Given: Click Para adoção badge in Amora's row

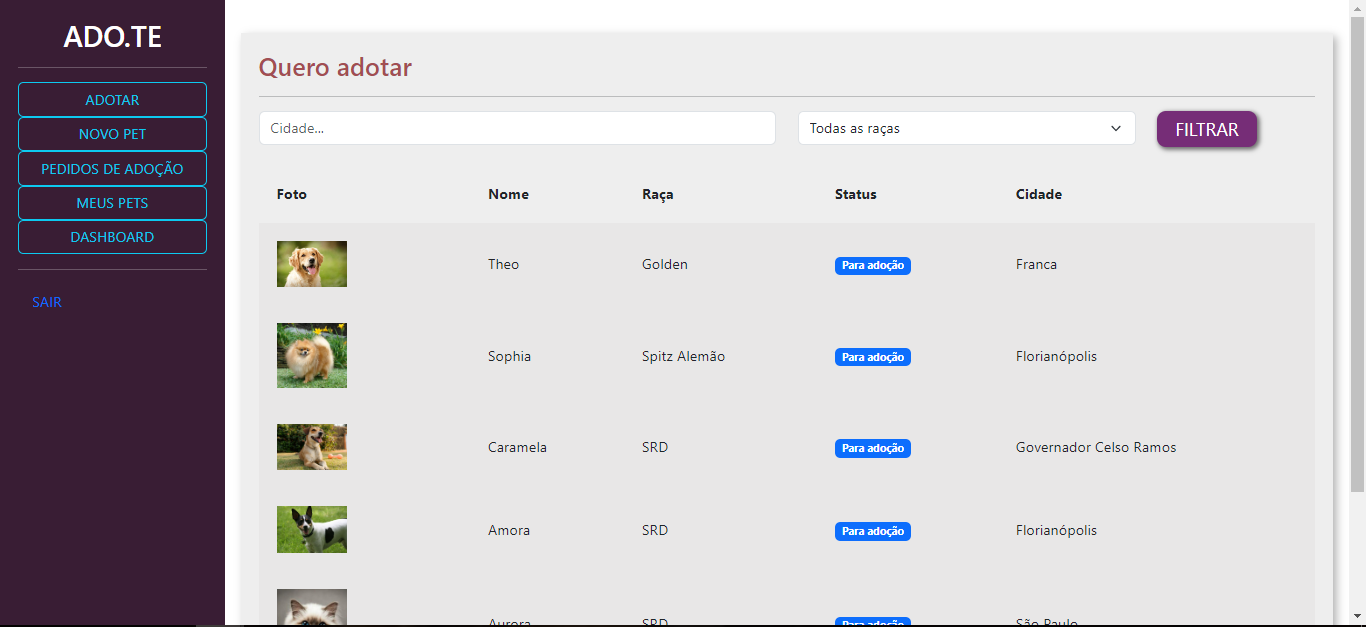Looking at the screenshot, I should click(873, 531).
